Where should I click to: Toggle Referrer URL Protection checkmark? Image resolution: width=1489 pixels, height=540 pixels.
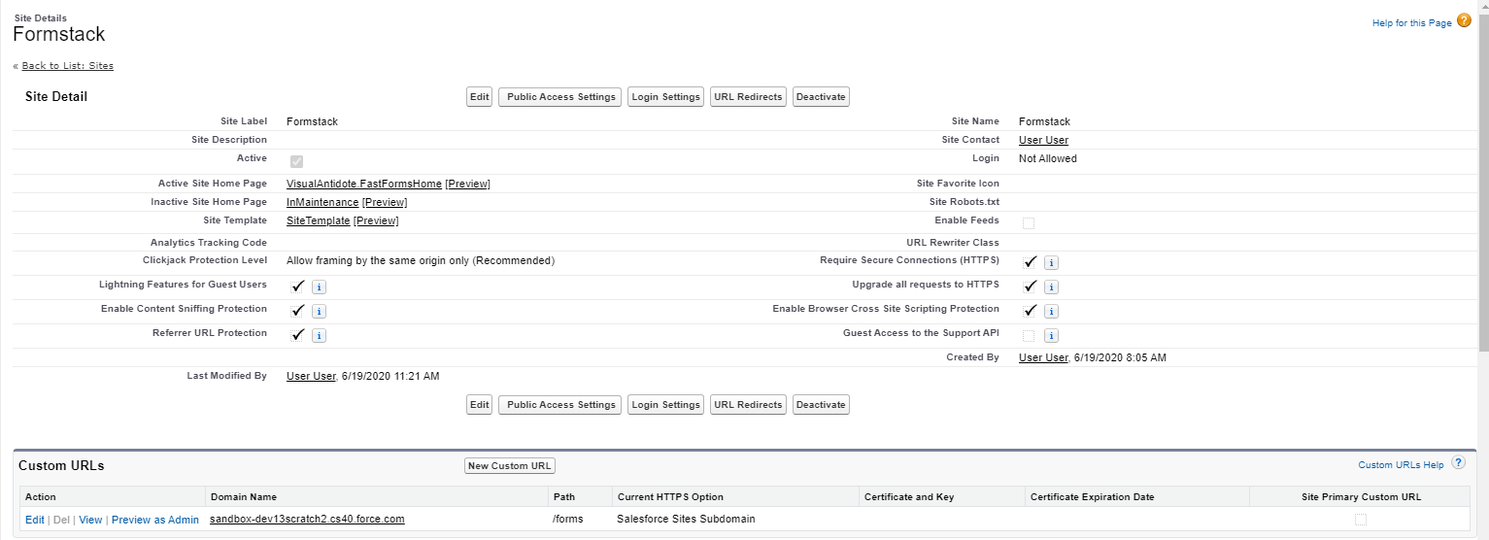297,334
